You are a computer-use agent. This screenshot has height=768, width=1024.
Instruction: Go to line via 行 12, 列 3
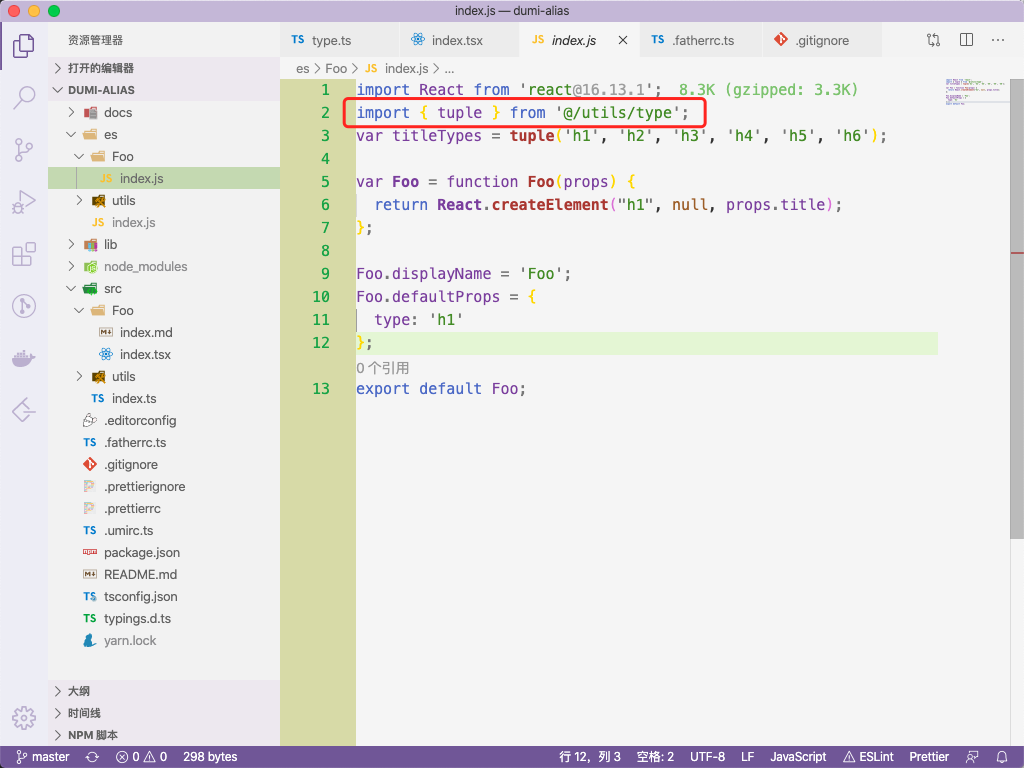click(x=590, y=757)
